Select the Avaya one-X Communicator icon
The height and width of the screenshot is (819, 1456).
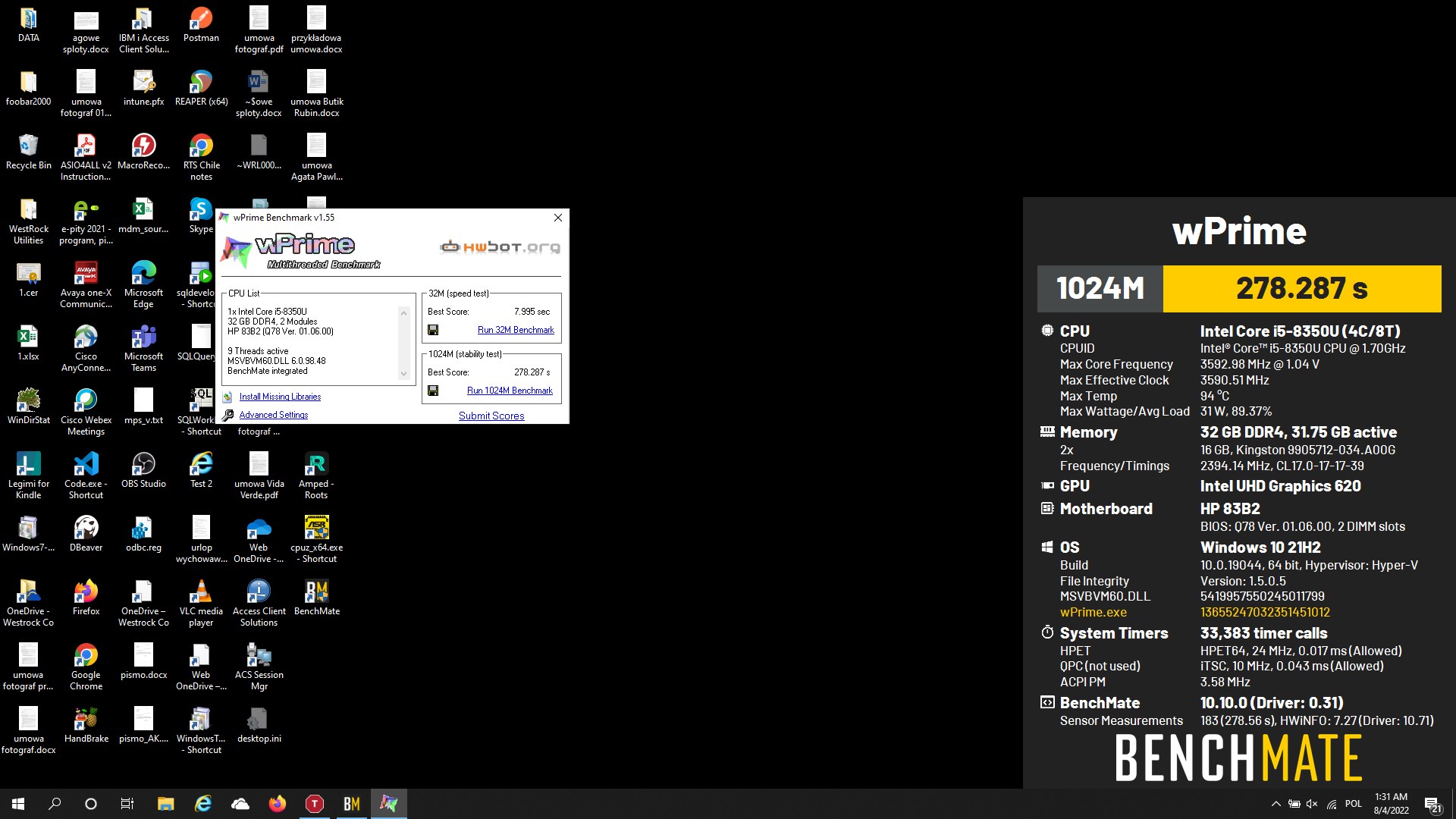pyautogui.click(x=86, y=285)
